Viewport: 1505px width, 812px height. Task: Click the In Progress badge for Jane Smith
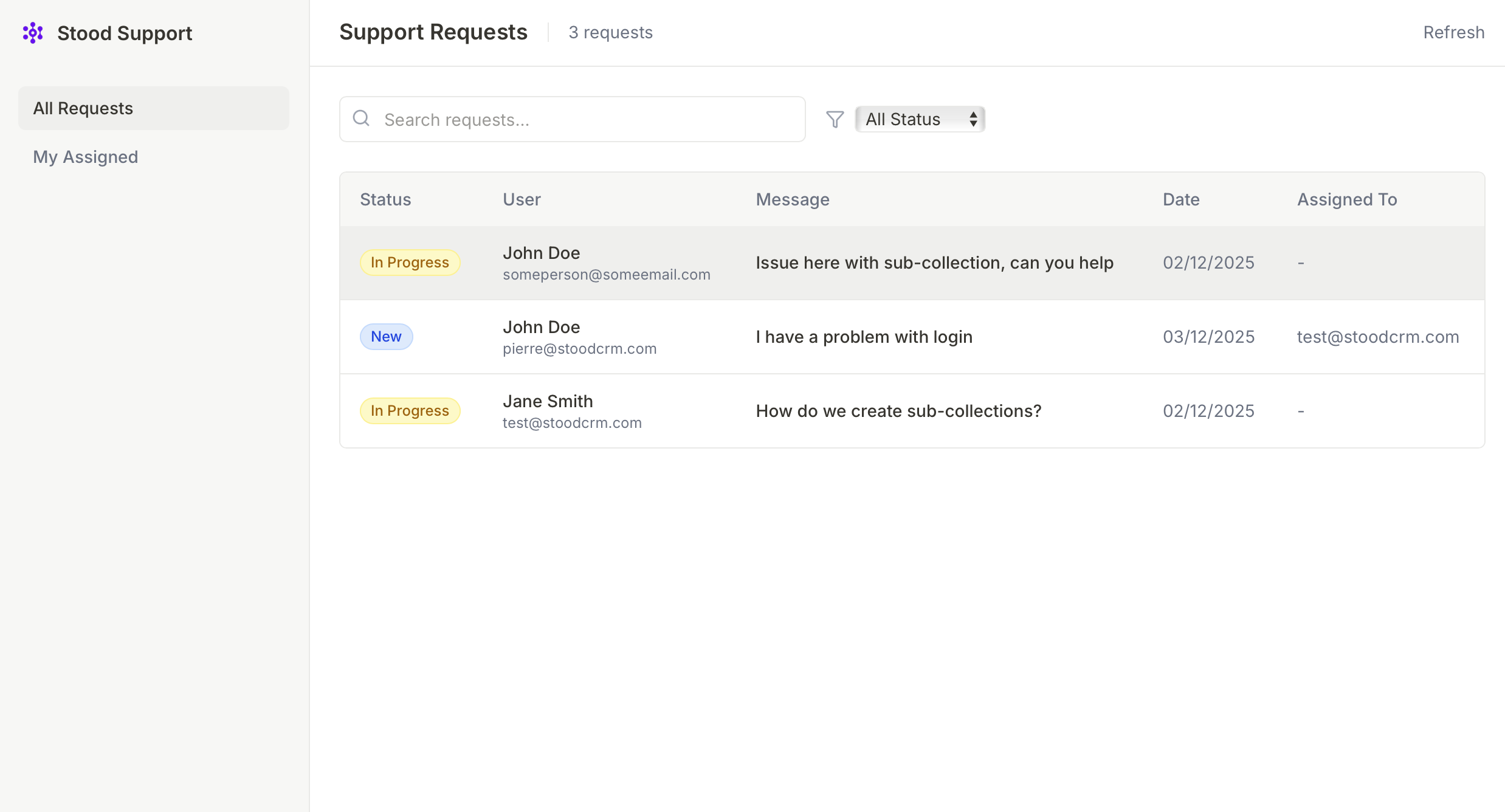(410, 411)
